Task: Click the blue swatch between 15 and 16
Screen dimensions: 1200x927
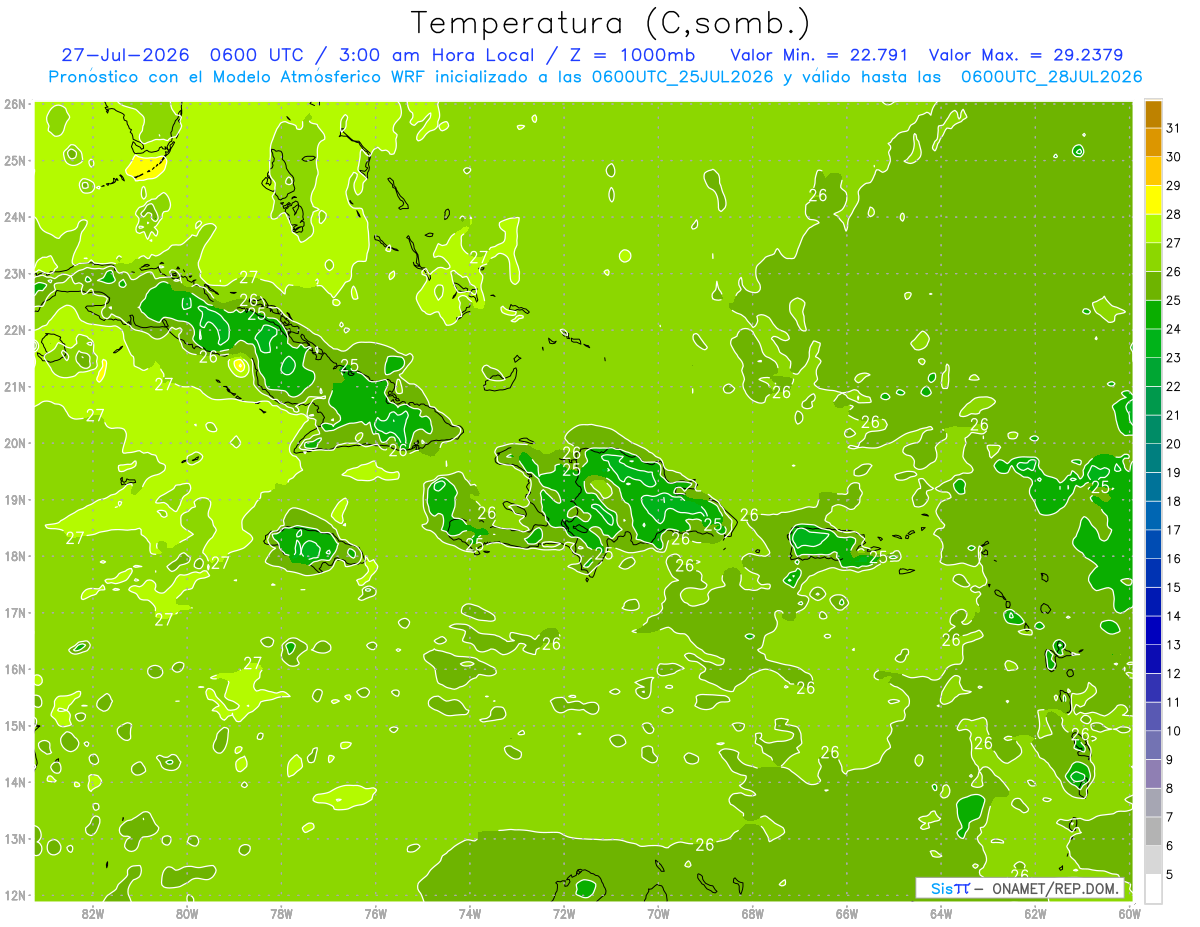Action: coord(1153,573)
